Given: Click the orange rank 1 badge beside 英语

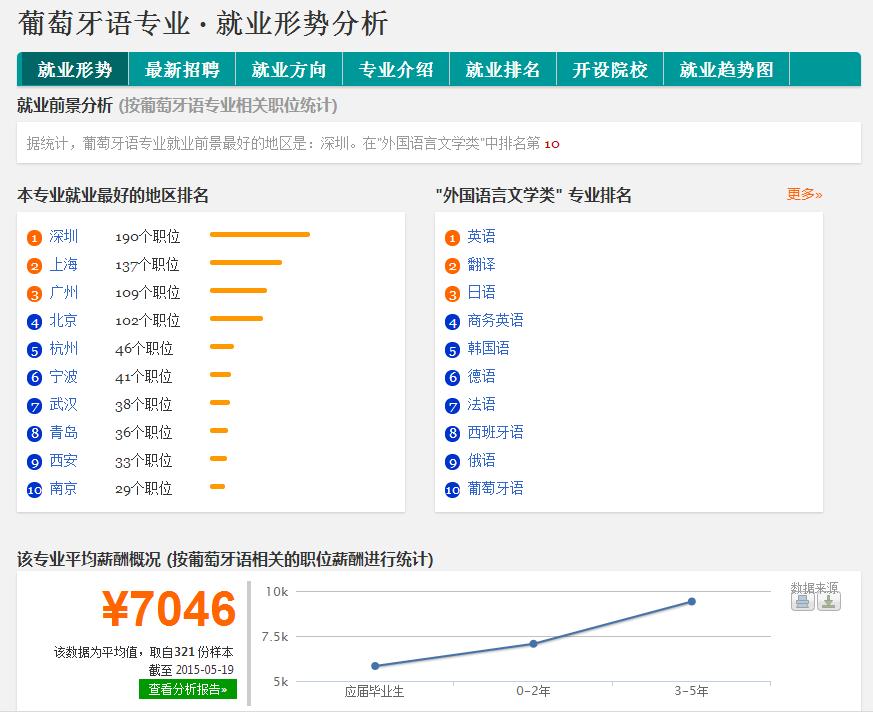Looking at the screenshot, I should (452, 238).
